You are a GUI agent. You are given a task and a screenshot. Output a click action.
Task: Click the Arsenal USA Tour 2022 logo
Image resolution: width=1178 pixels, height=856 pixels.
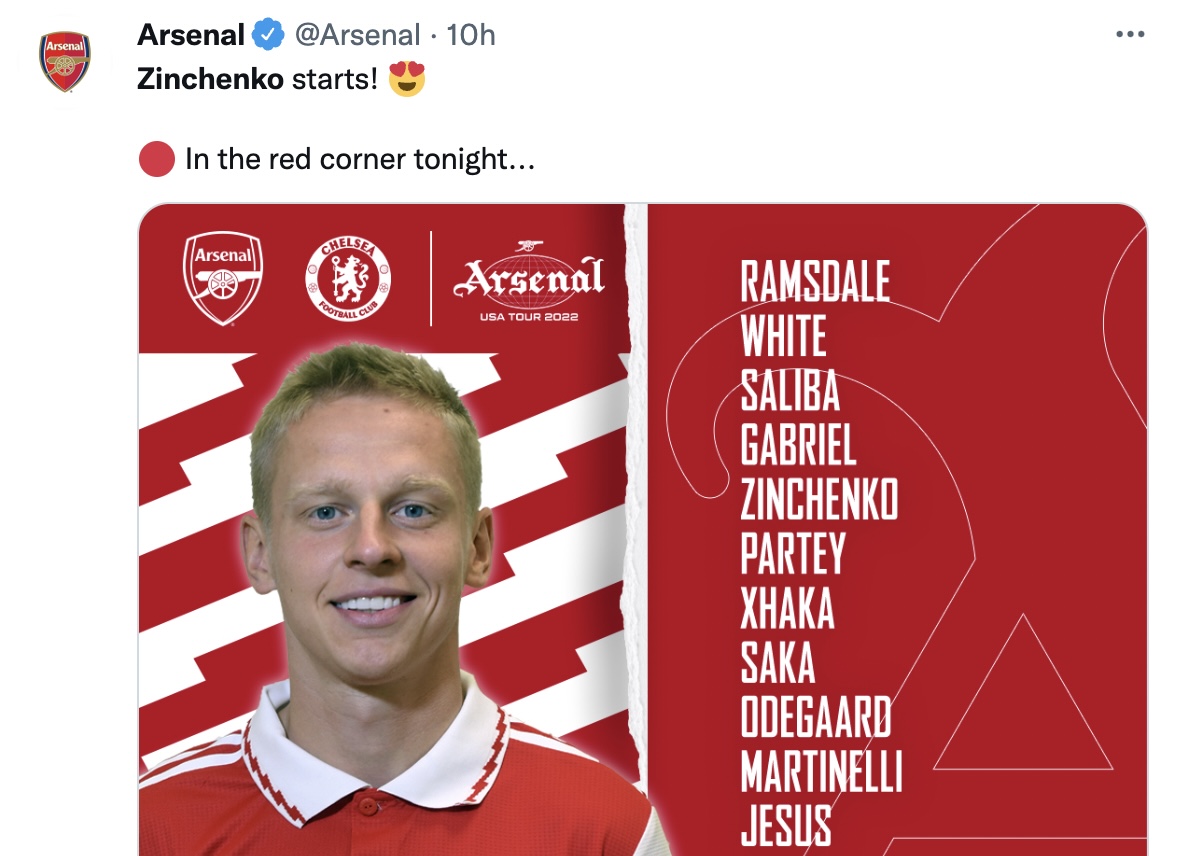[x=529, y=280]
